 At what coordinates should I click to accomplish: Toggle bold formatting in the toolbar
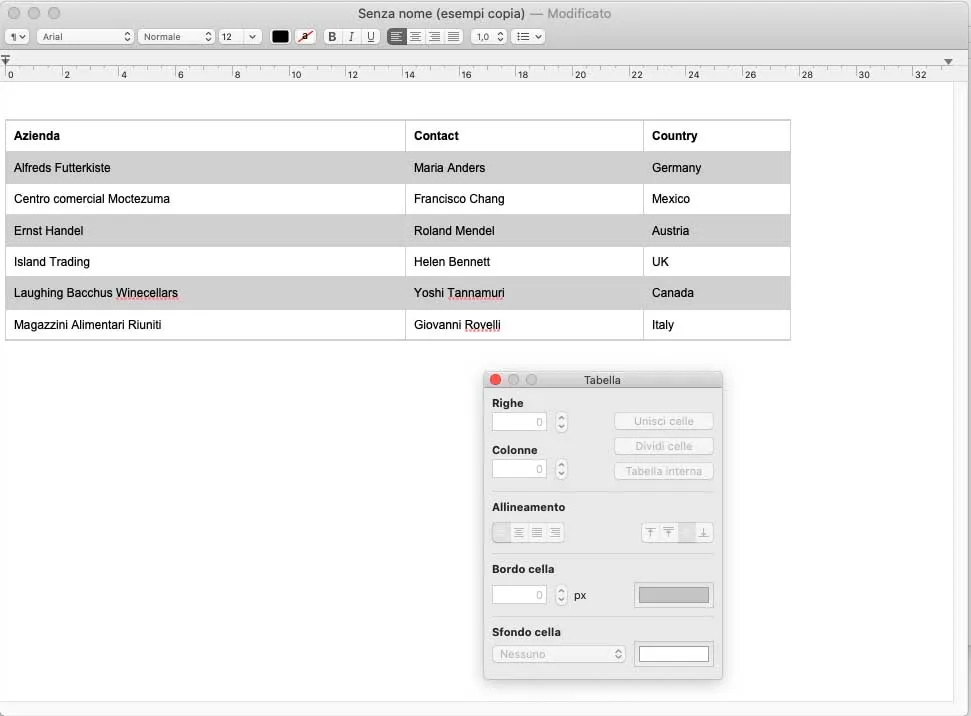pos(332,36)
